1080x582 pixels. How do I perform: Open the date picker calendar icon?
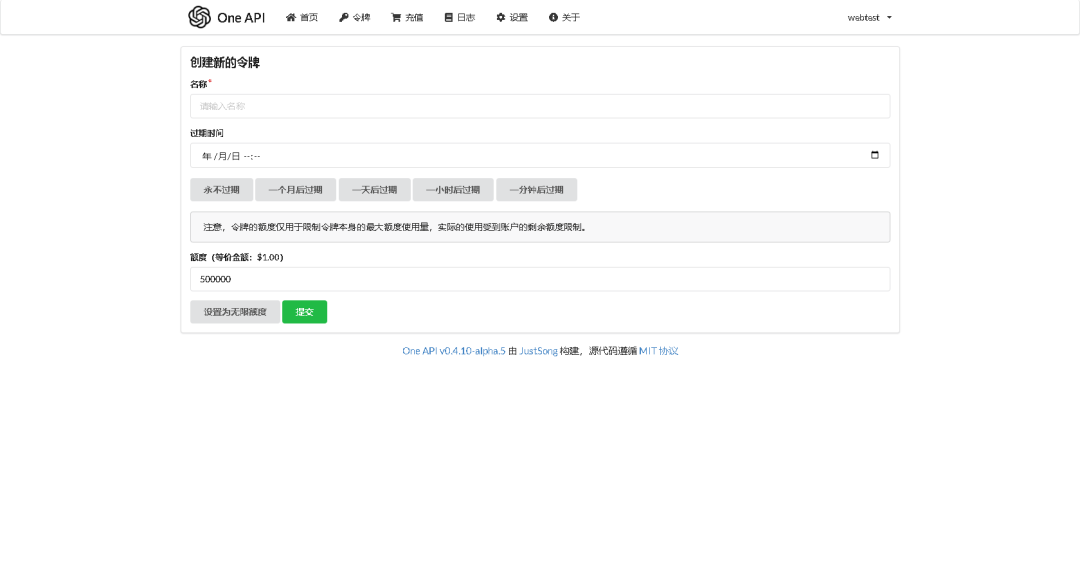point(874,155)
